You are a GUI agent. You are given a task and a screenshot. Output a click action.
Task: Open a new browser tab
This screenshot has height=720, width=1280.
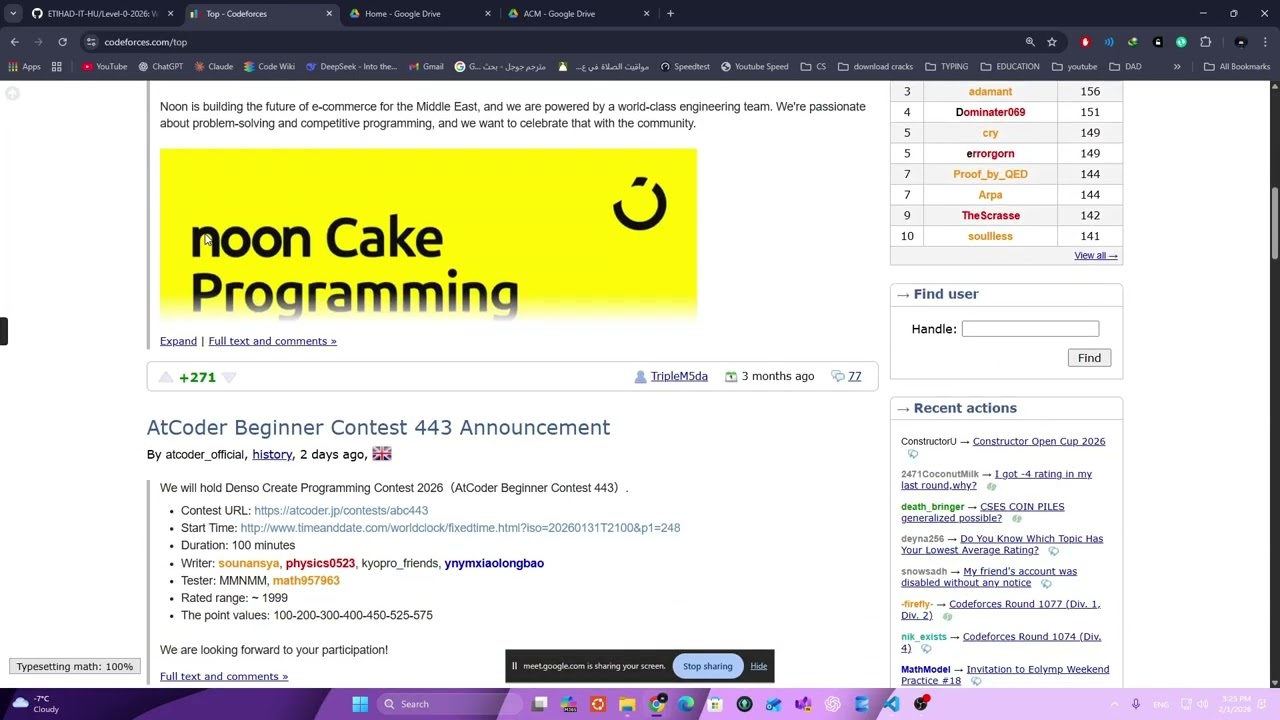point(670,14)
